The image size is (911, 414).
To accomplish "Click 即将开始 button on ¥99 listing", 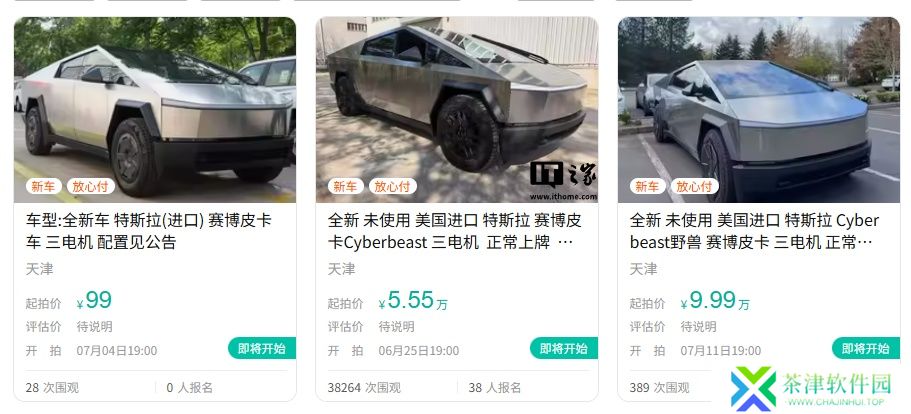I will point(262,348).
